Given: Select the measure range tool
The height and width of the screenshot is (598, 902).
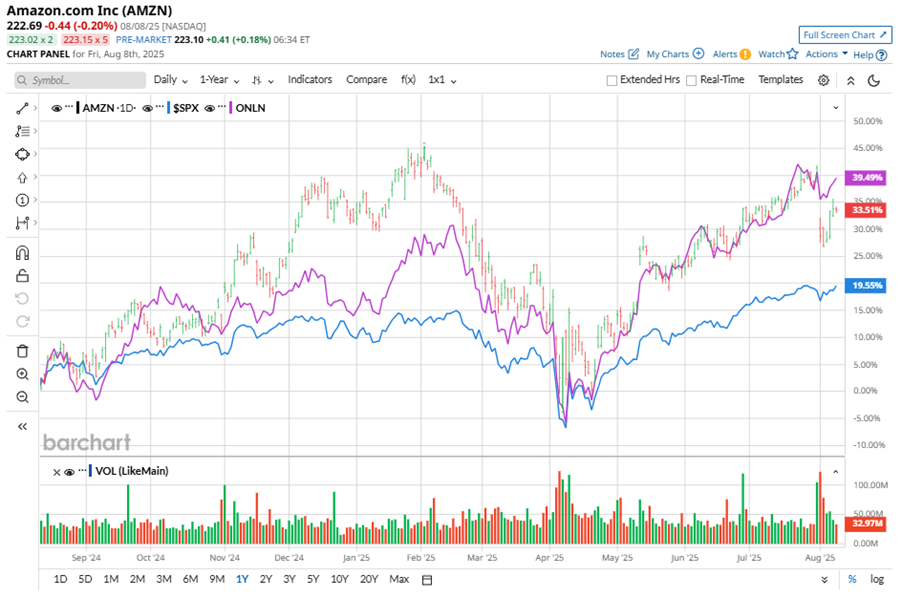Looking at the screenshot, I should [22, 223].
